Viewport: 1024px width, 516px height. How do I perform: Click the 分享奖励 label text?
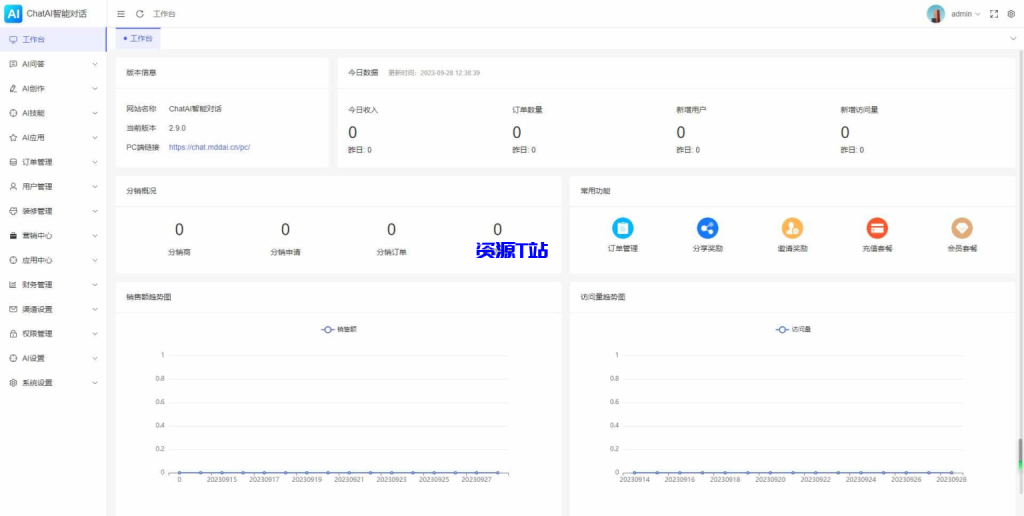707,249
